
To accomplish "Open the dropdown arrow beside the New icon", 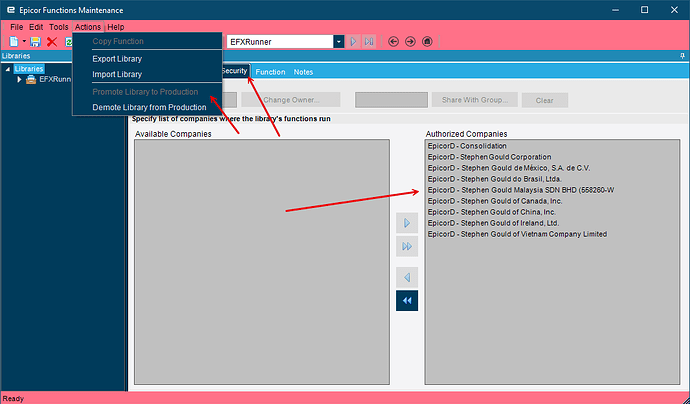I will tap(24, 41).
